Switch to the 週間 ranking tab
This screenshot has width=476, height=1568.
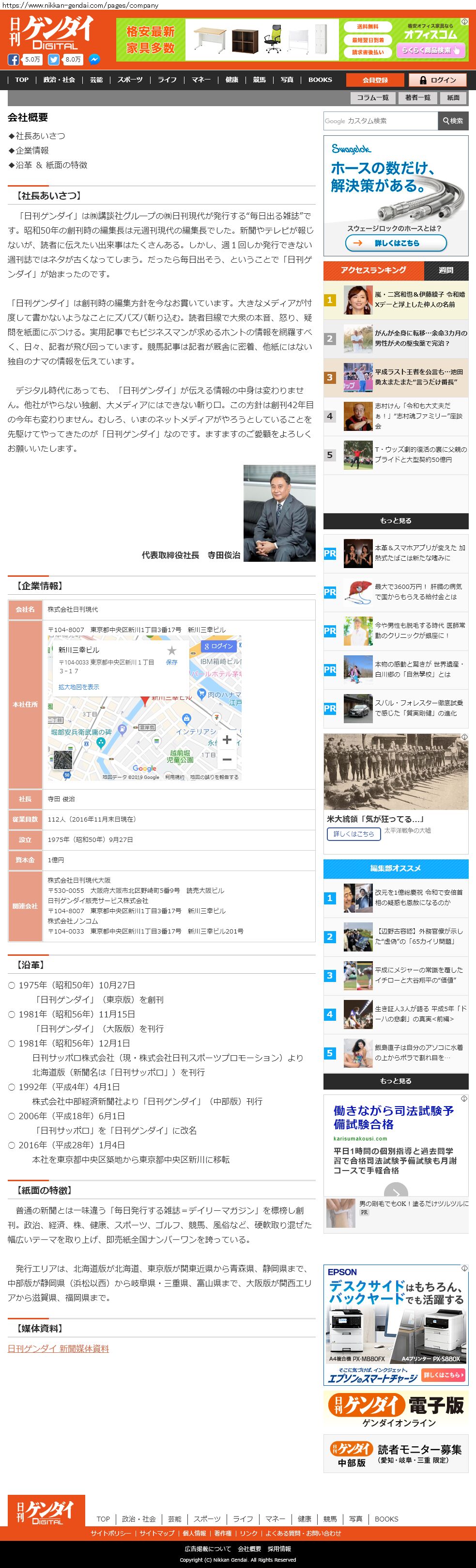pyautogui.click(x=446, y=270)
